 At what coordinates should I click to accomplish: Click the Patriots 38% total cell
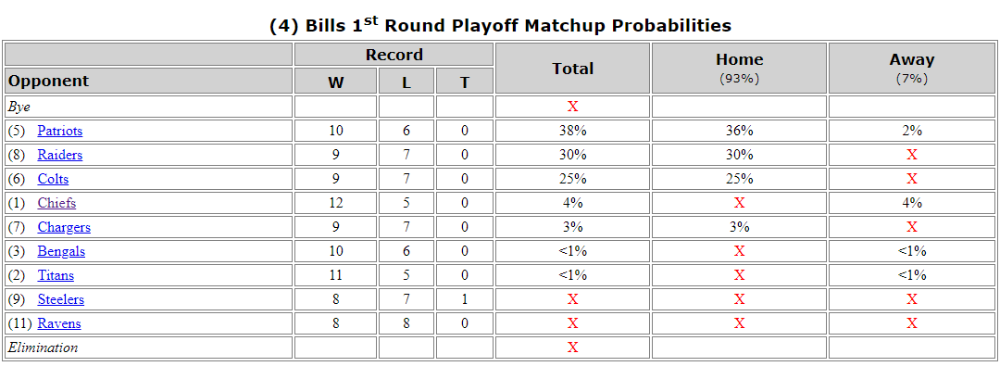(x=573, y=131)
